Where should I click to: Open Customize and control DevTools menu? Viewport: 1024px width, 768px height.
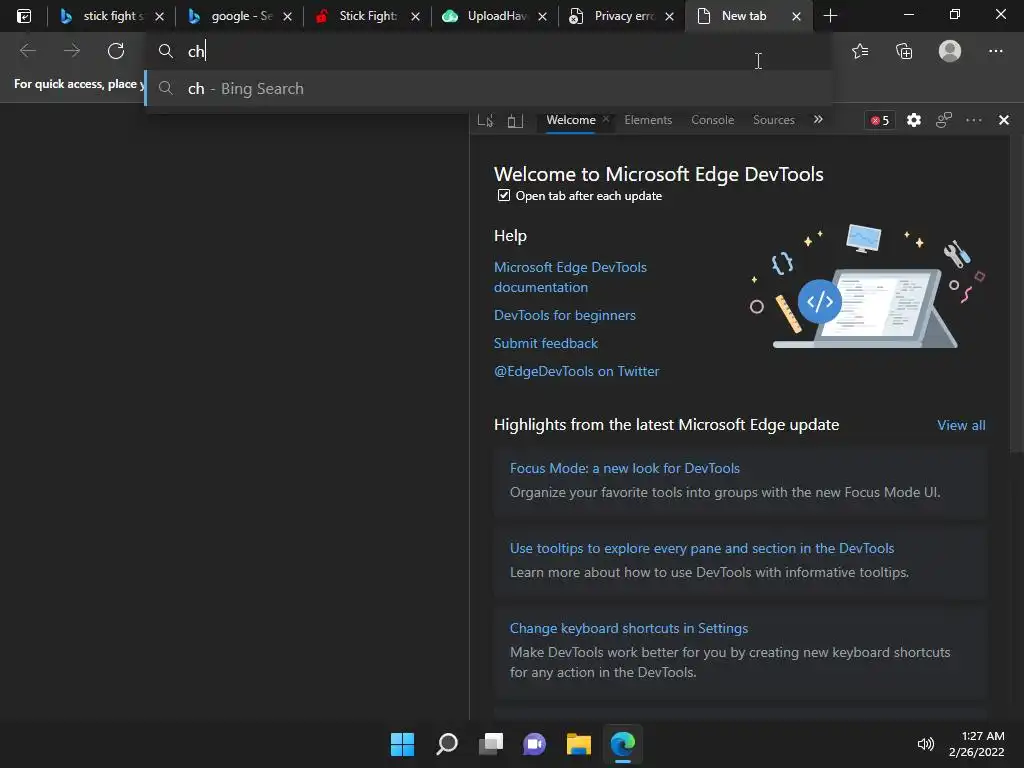(x=974, y=120)
